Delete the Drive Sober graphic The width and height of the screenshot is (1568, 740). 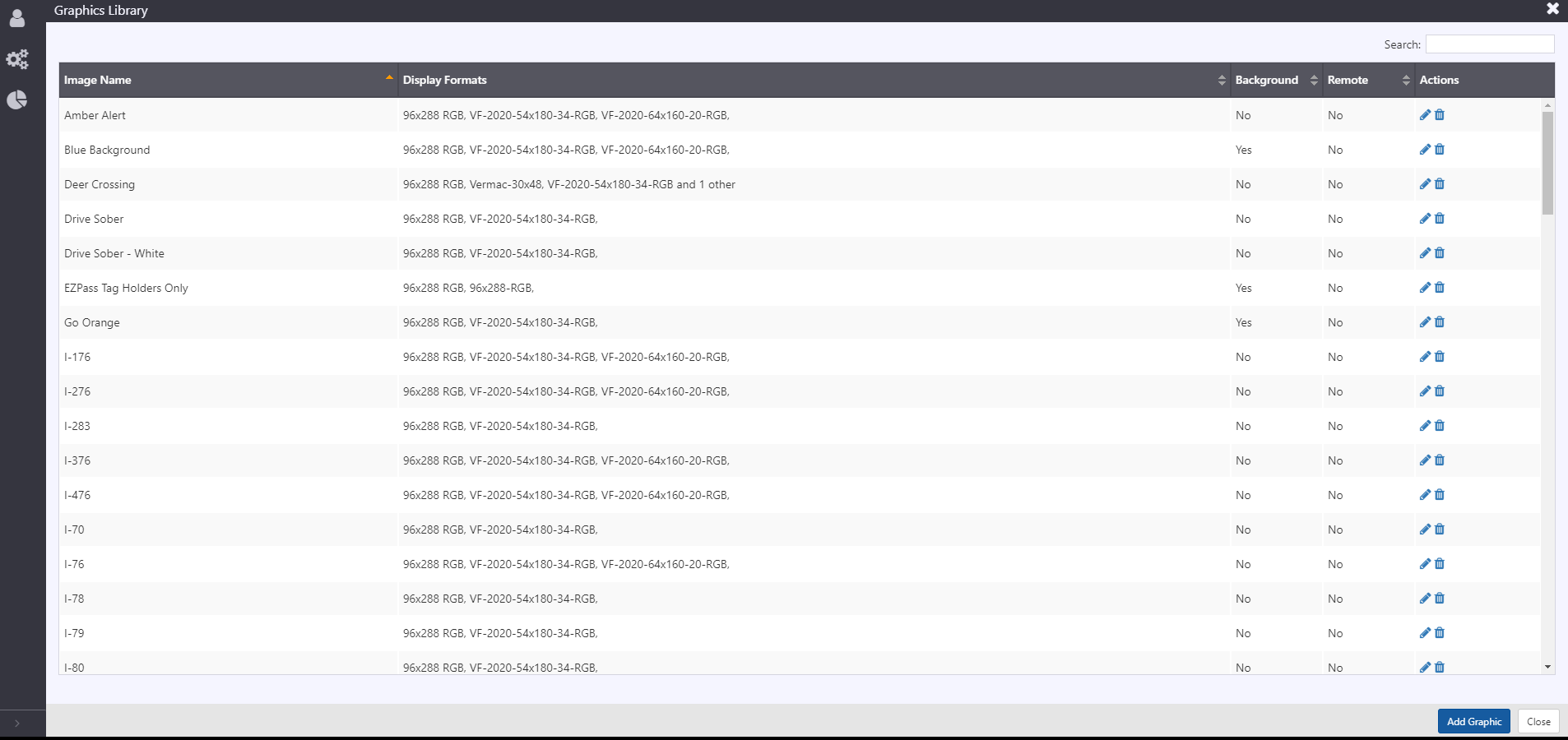coord(1440,219)
